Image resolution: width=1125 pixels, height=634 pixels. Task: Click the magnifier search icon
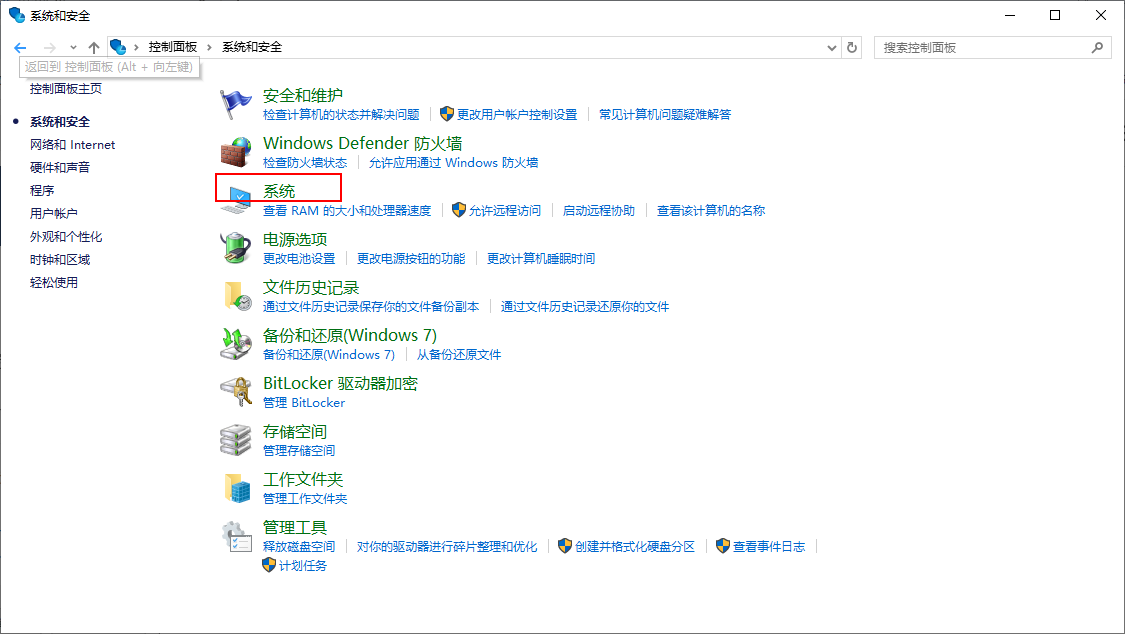[1097, 47]
